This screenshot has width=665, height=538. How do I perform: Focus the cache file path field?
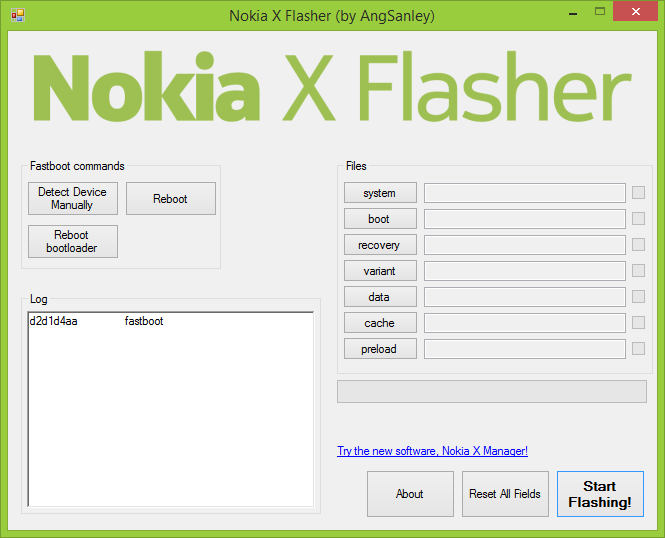tap(525, 323)
